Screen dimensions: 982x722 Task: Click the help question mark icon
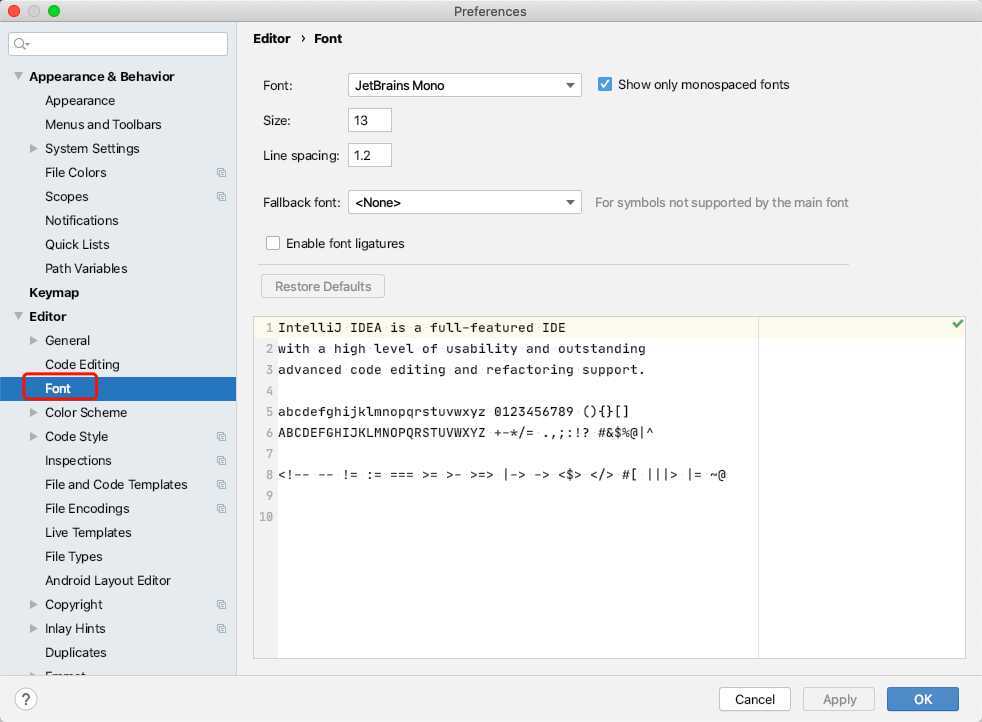coord(26,699)
